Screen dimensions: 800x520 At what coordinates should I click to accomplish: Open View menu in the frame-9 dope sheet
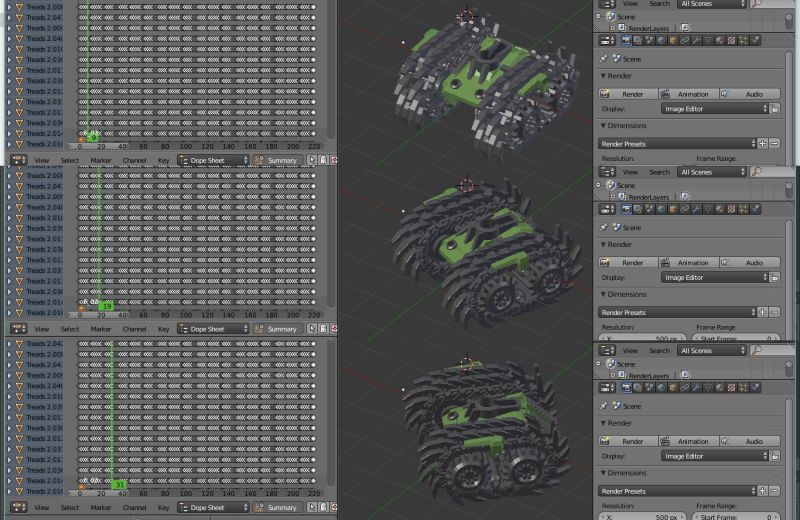pyautogui.click(x=41, y=160)
